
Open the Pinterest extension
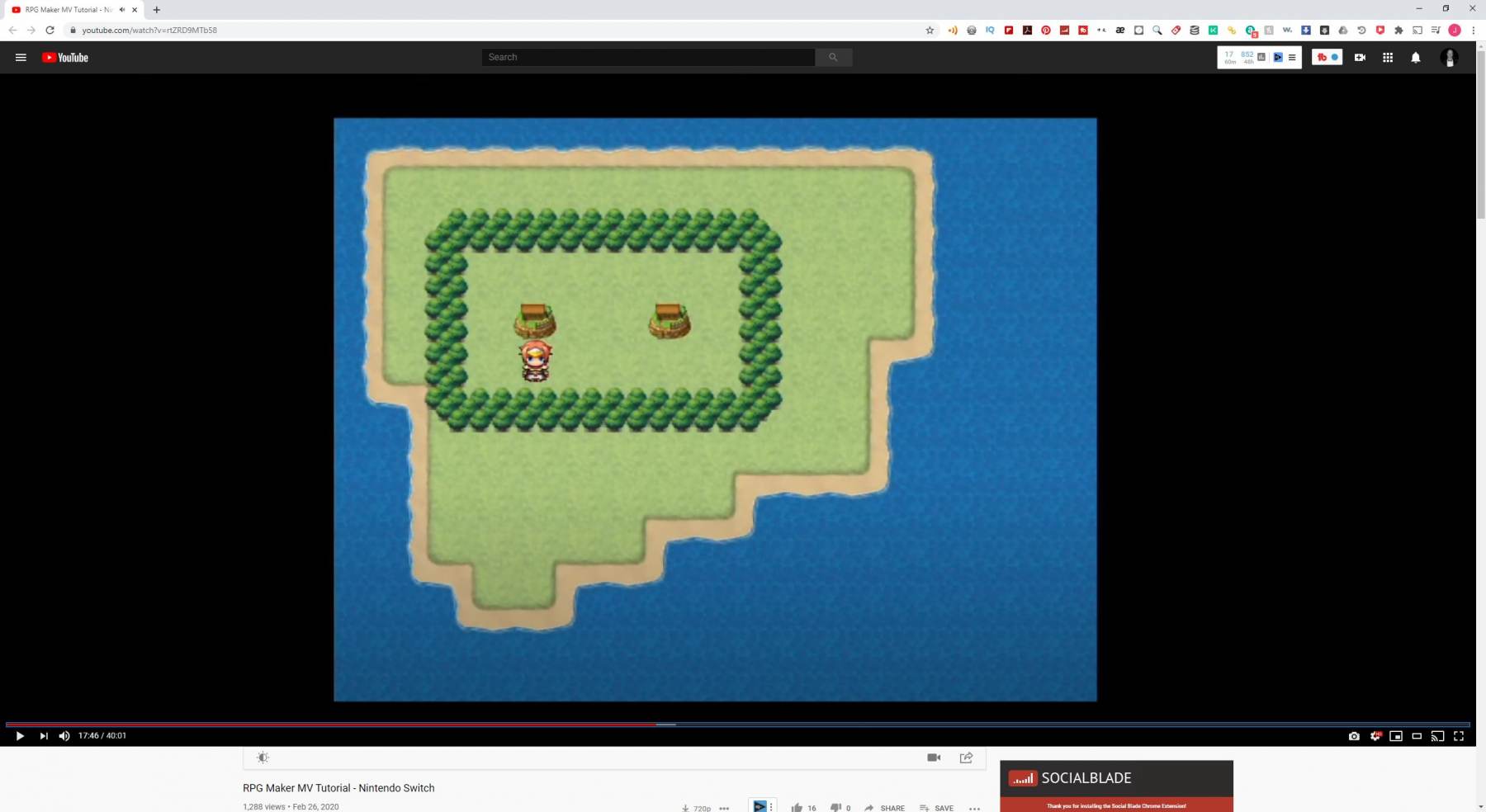click(1046, 31)
